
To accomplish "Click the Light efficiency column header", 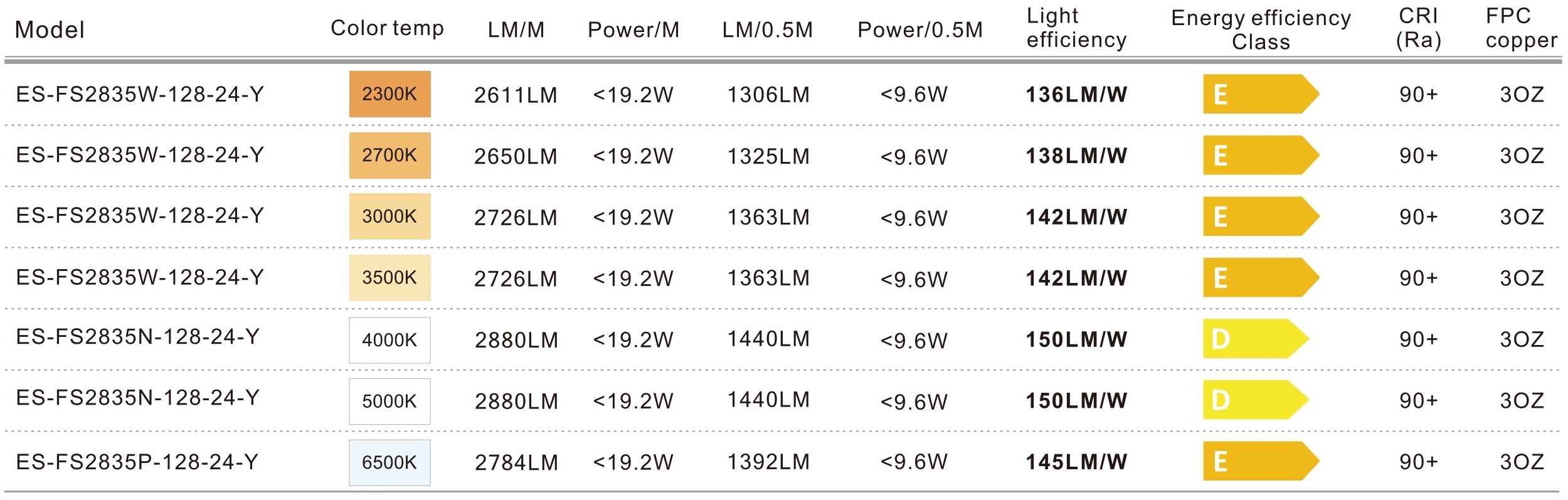I will (1076, 28).
